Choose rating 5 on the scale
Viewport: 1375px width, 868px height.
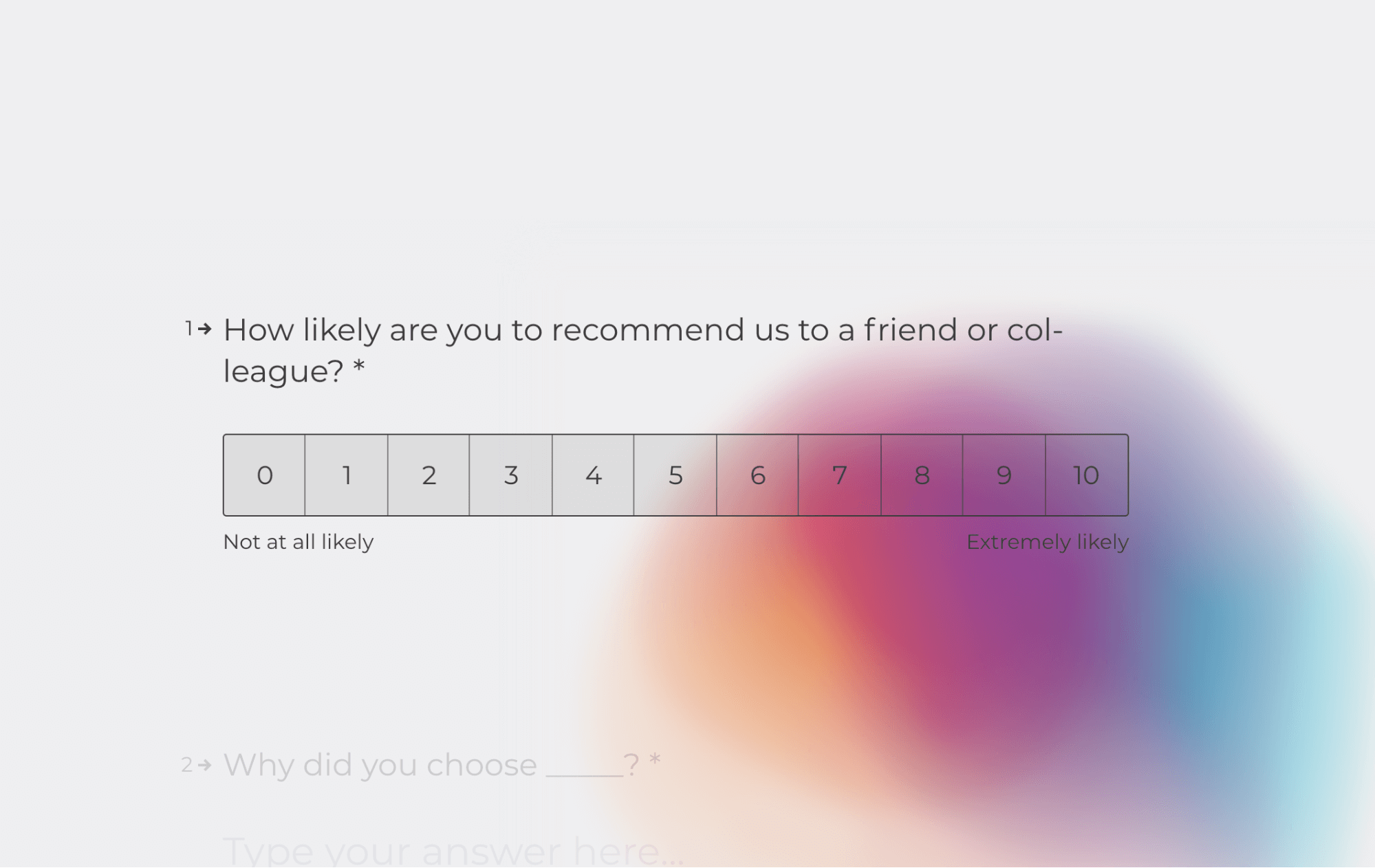675,475
